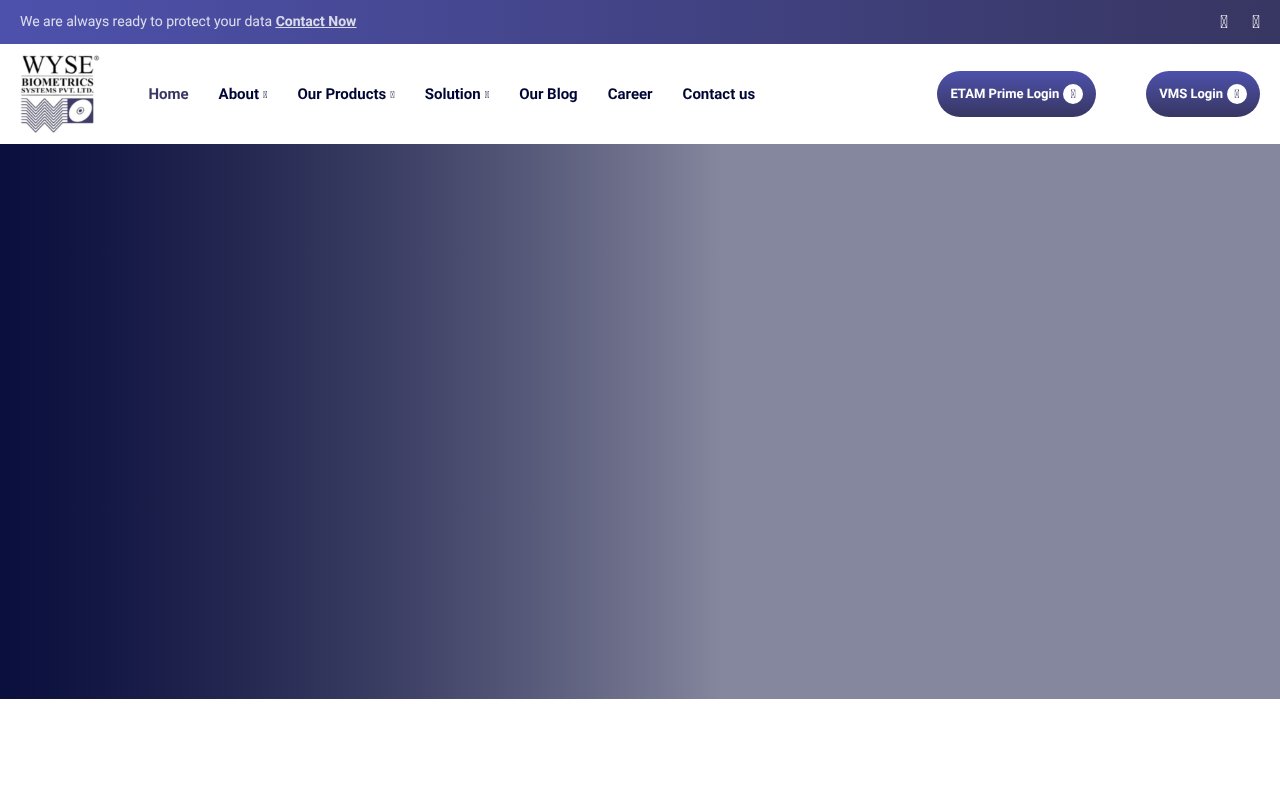Screen dimensions: 1280x800
Task: Select the registered trademark symbol near logo
Action: (x=97, y=60)
